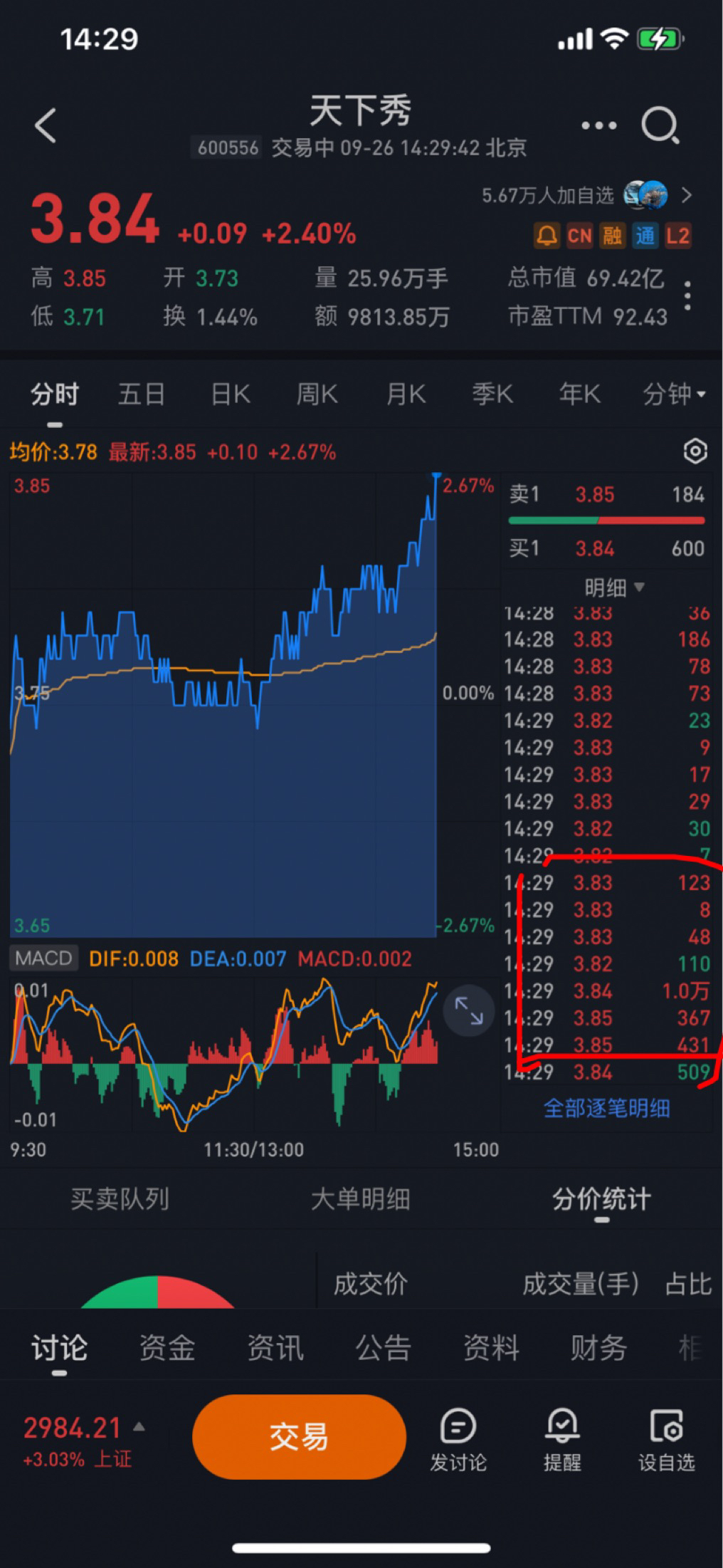Tap the L2 level badge
The height and width of the screenshot is (1568, 723).
[677, 236]
